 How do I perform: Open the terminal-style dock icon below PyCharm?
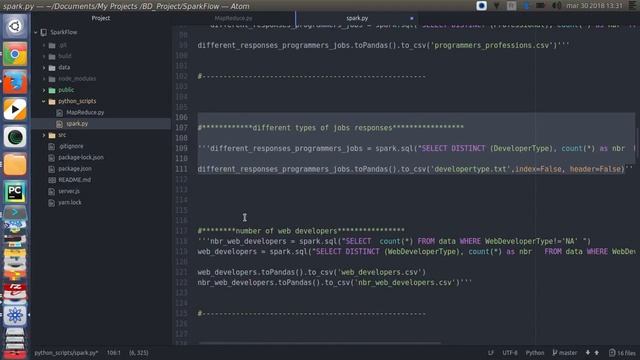coord(15,213)
